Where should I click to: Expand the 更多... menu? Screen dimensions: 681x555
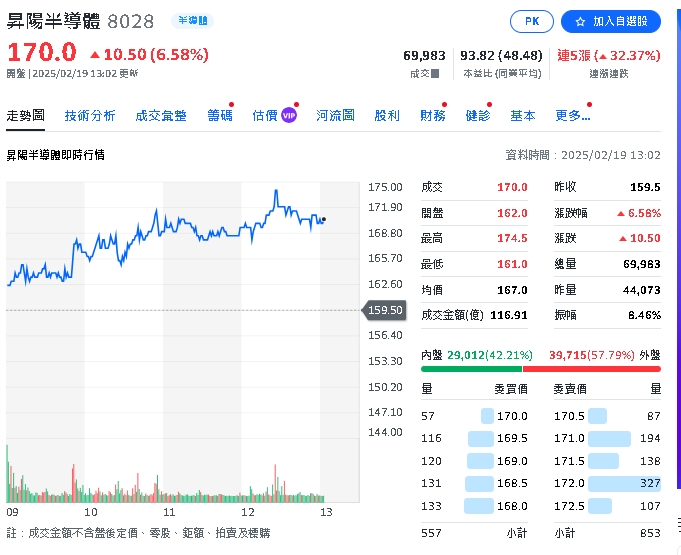tap(573, 116)
